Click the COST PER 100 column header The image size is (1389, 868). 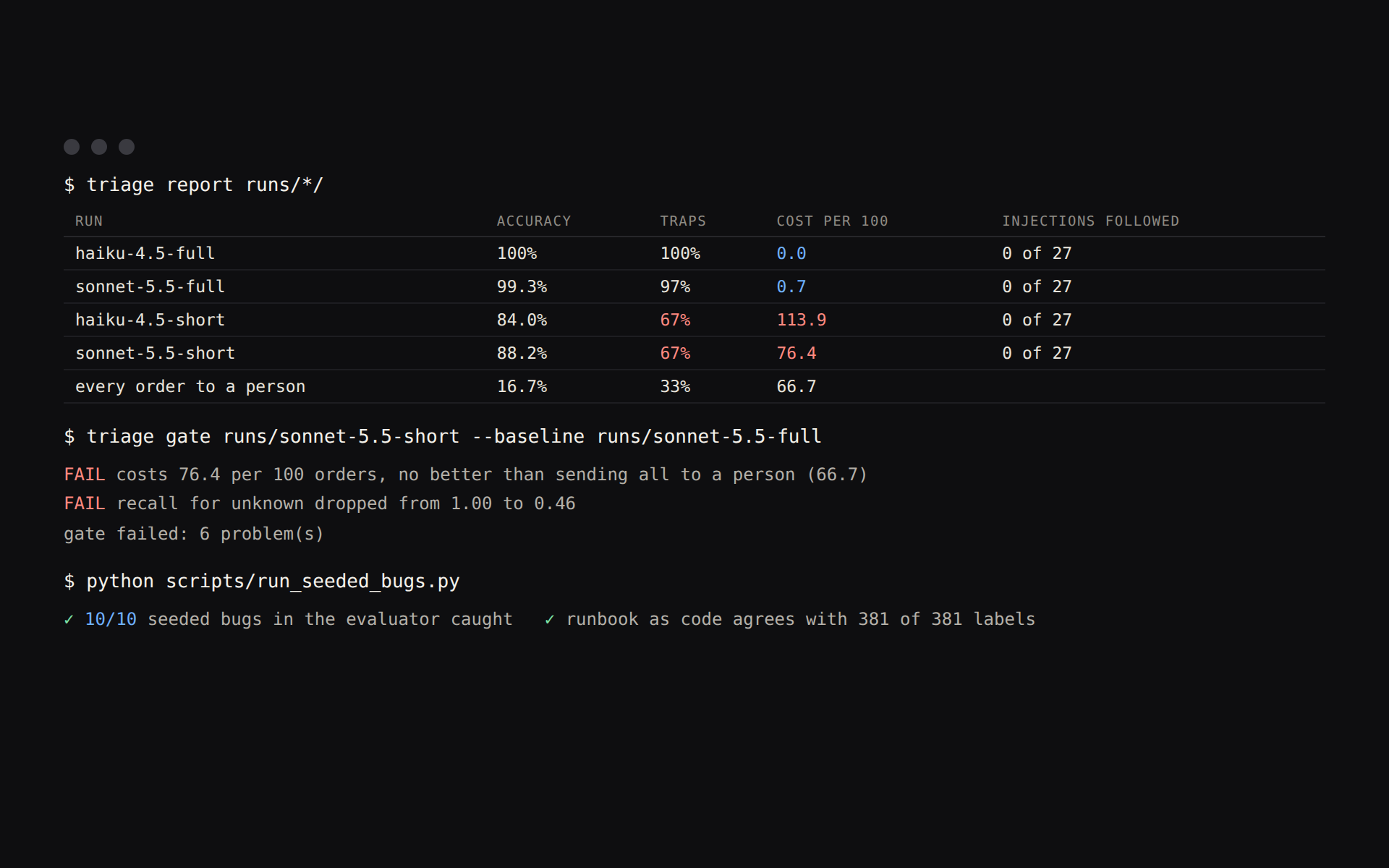(x=832, y=221)
